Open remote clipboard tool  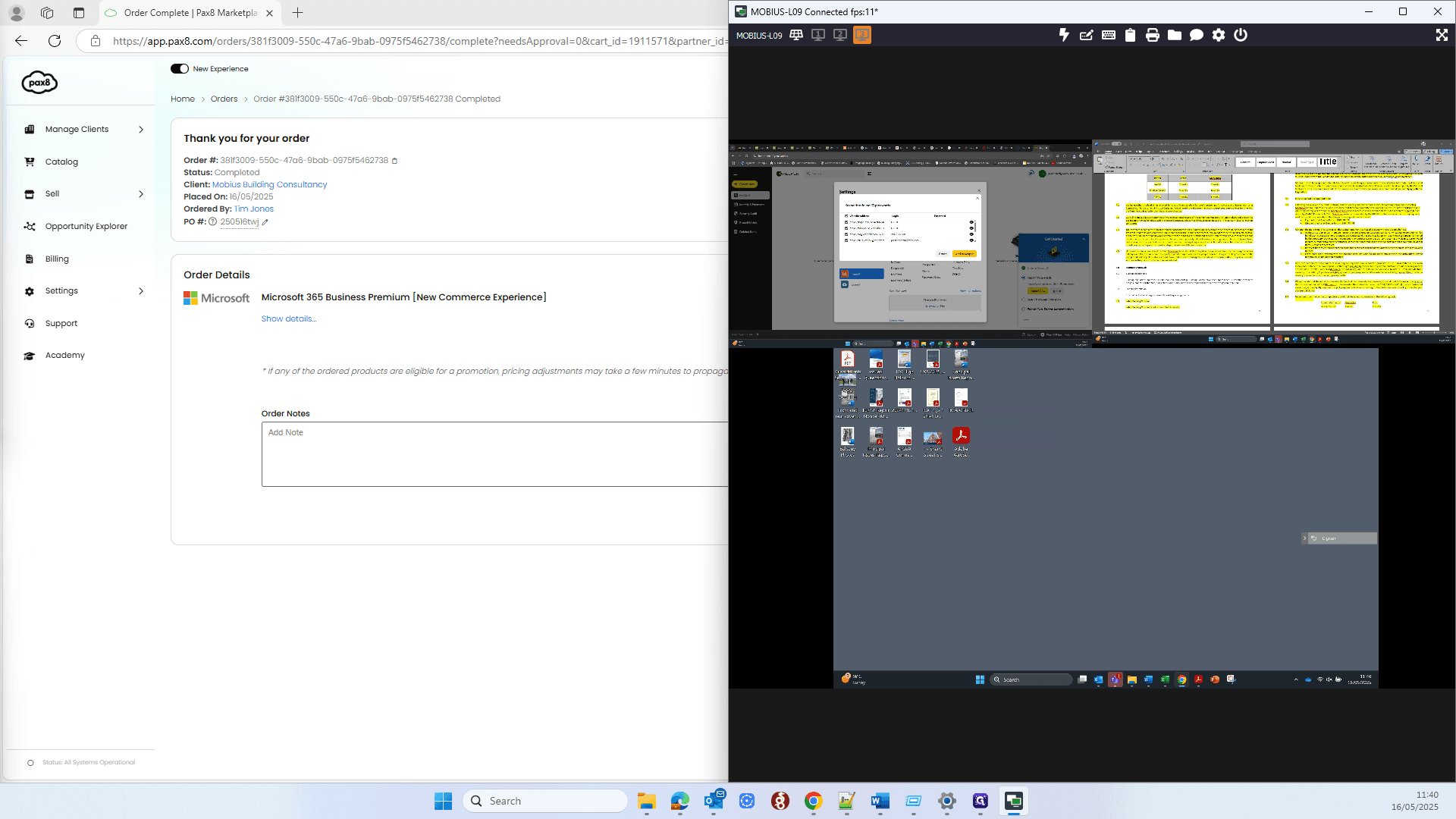pos(1130,35)
